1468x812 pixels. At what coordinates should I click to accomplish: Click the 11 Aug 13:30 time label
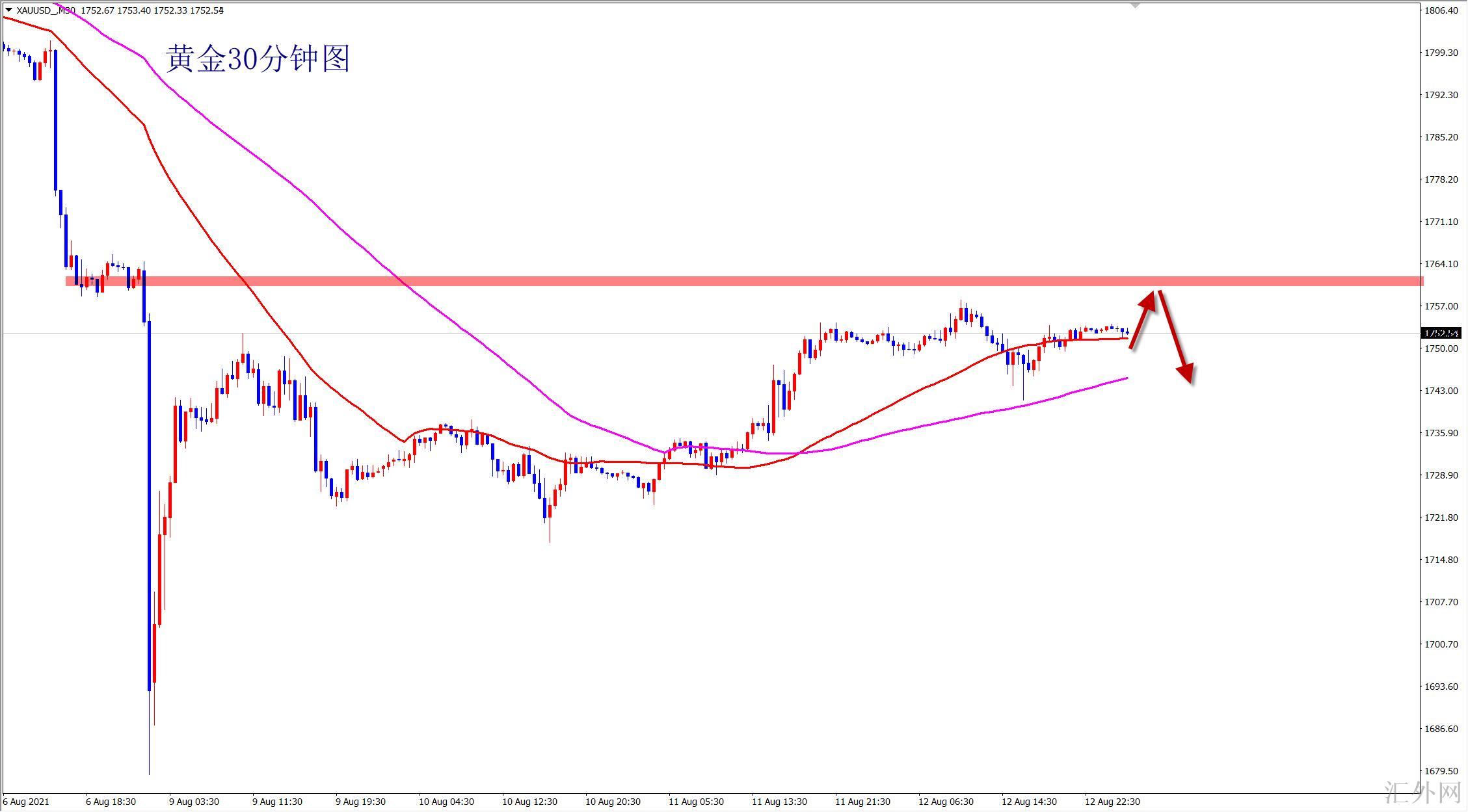tap(779, 802)
